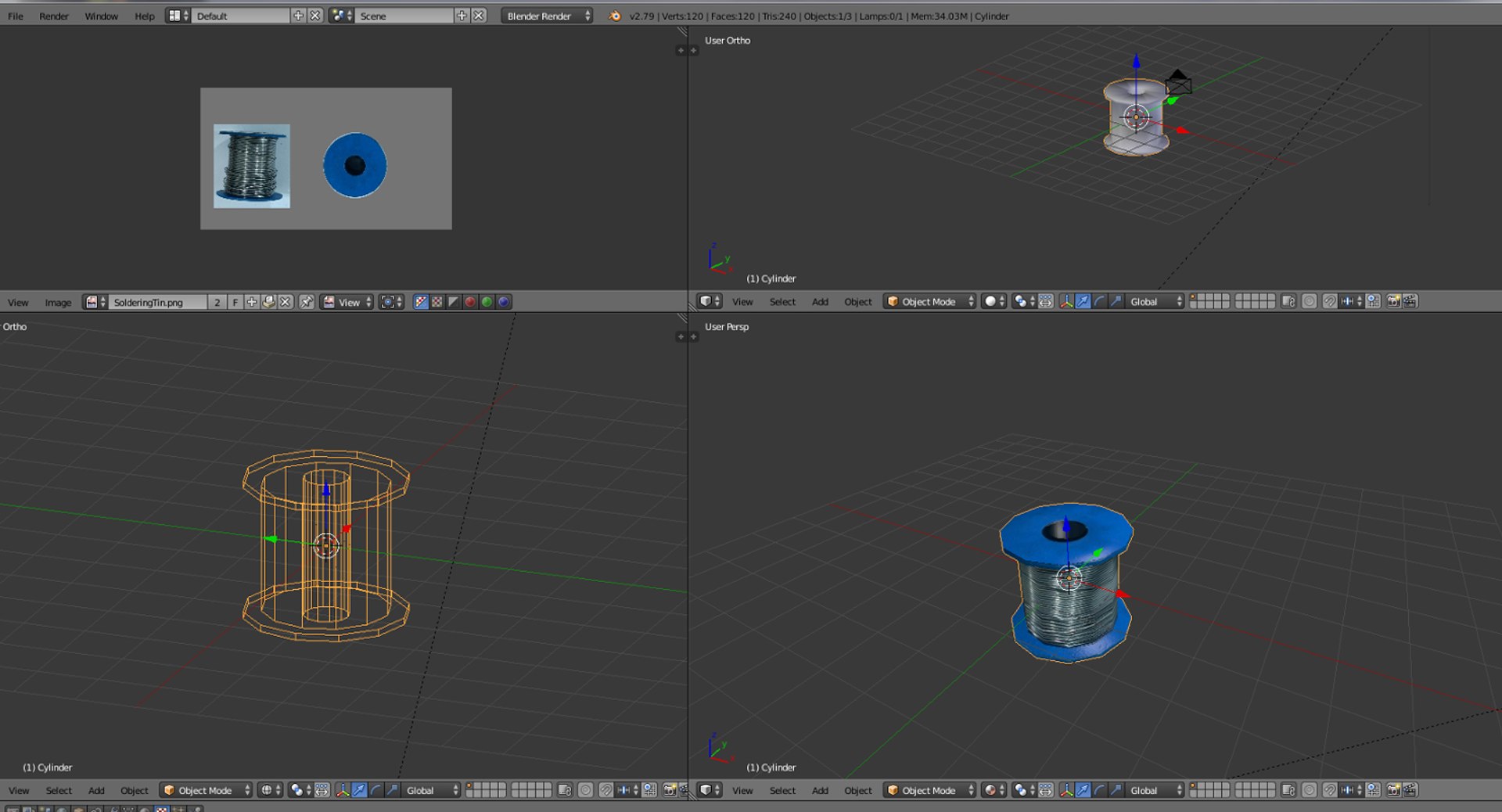1502x812 pixels.
Task: Browse images with the icon beside SolderingTin.png
Action: click(x=95, y=302)
